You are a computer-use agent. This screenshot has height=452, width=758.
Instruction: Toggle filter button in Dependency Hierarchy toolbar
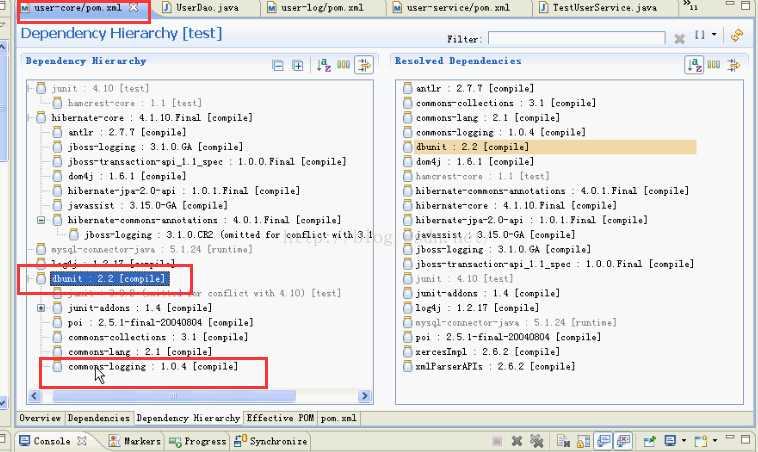[x=364, y=65]
